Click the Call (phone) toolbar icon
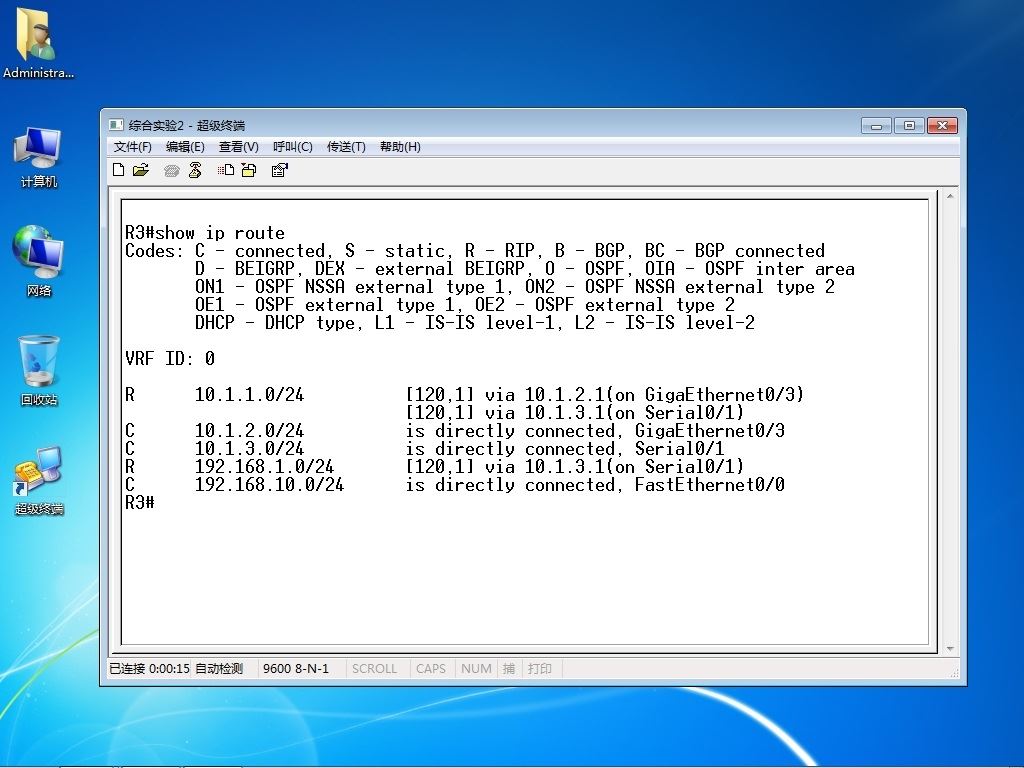 point(172,170)
